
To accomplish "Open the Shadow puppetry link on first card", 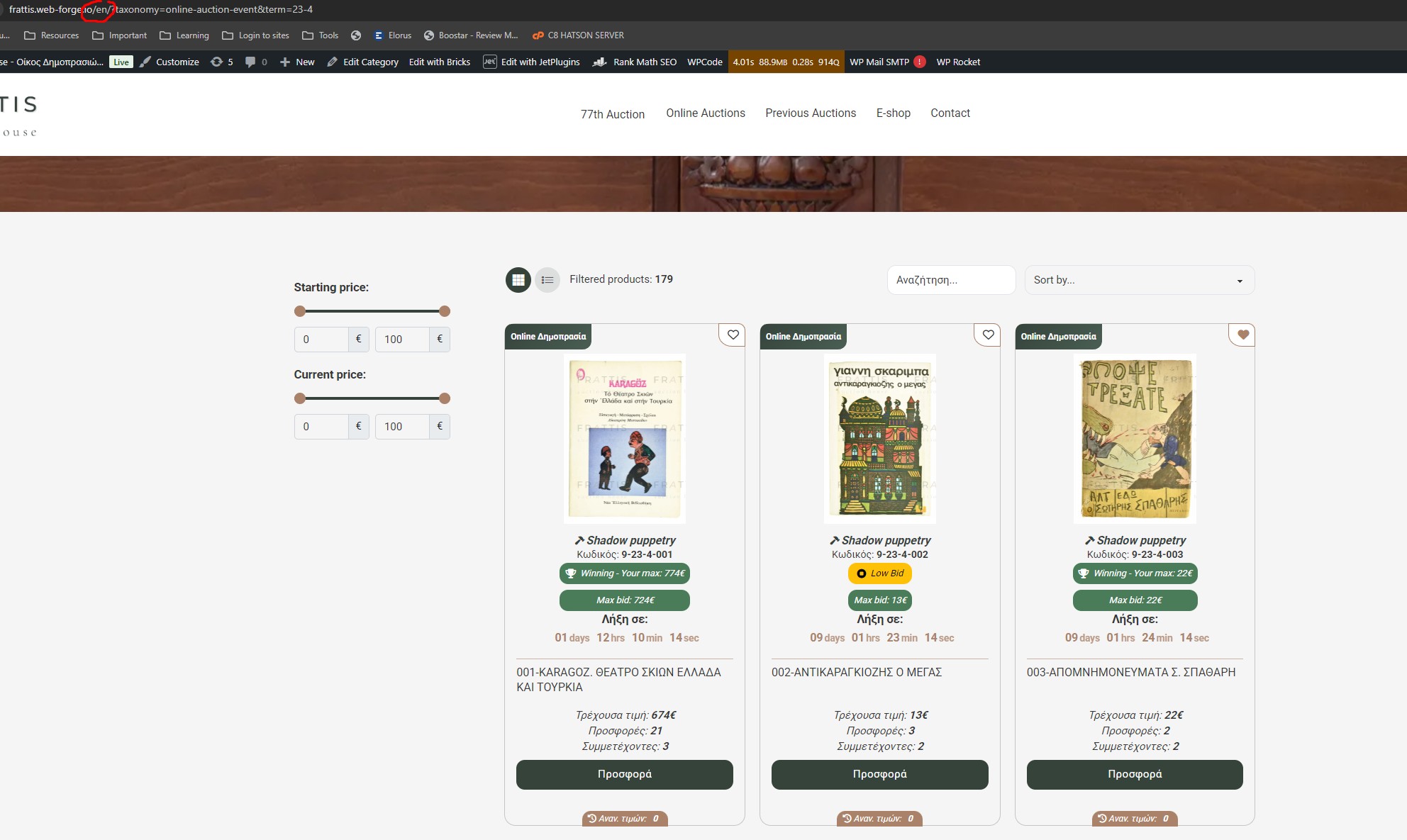I will coord(630,540).
